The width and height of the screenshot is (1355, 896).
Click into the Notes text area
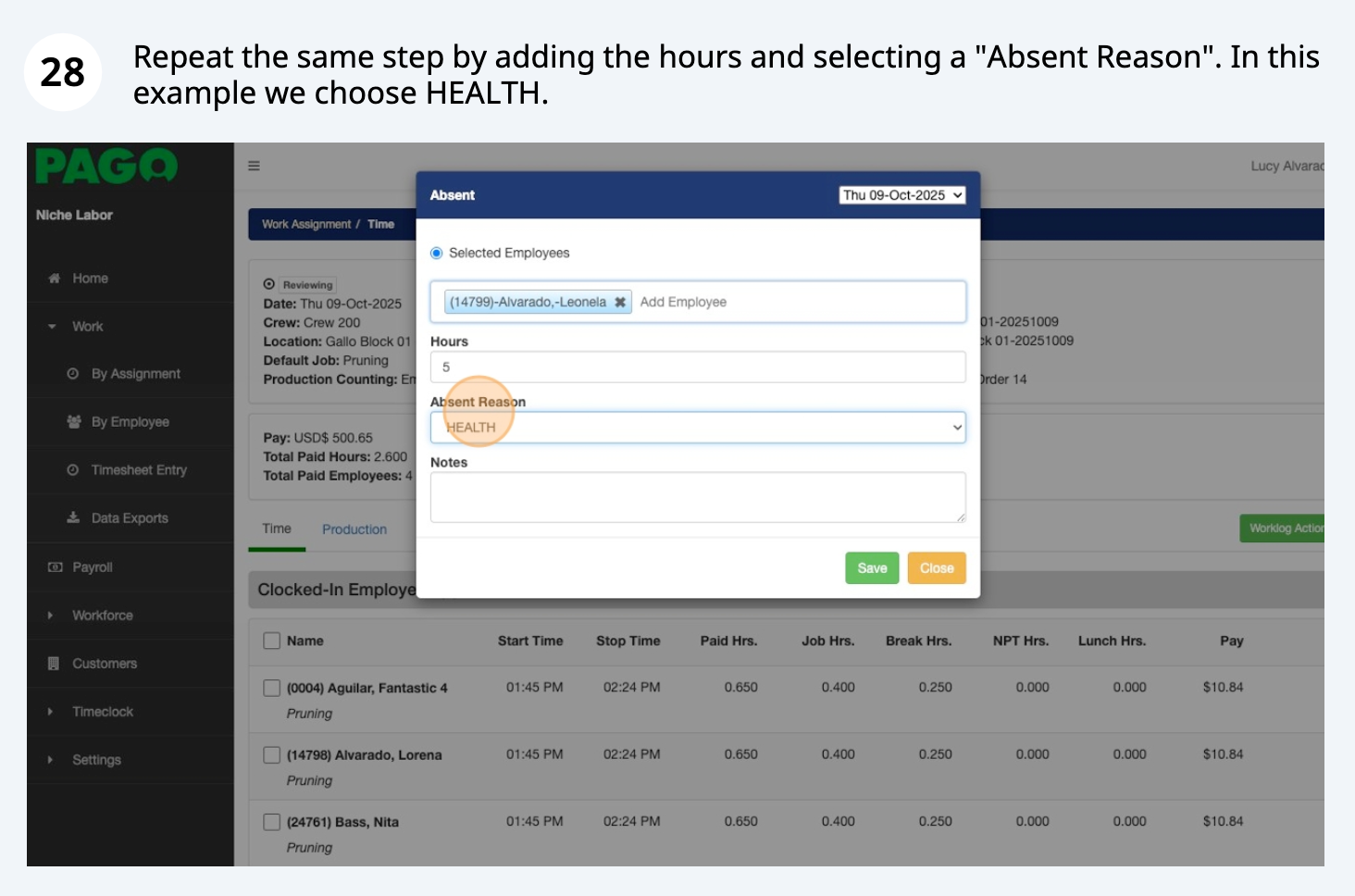coord(698,497)
